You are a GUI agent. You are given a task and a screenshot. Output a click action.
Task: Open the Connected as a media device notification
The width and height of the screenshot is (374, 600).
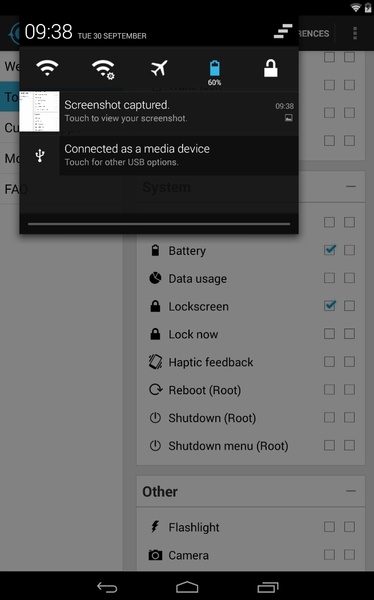pos(159,155)
